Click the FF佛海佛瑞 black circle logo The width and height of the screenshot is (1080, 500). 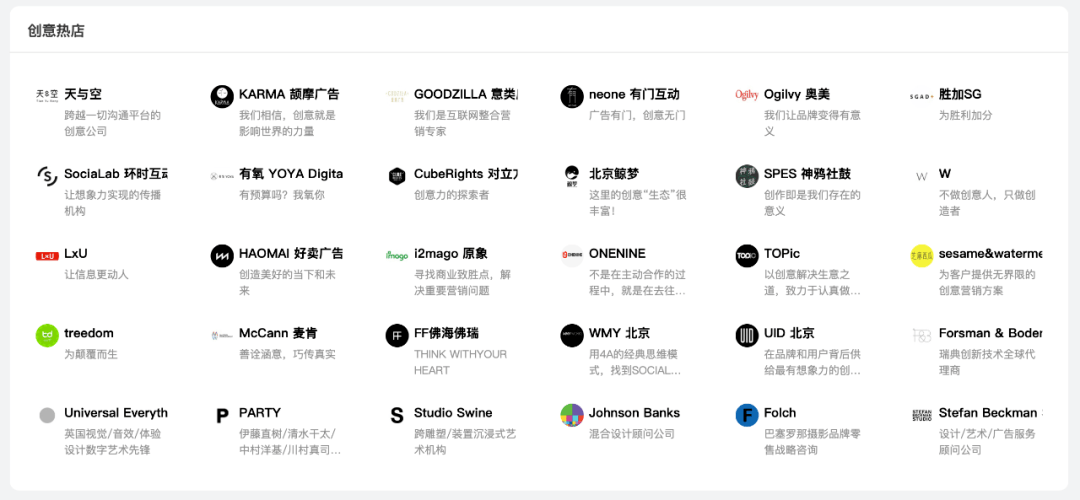[x=397, y=335]
